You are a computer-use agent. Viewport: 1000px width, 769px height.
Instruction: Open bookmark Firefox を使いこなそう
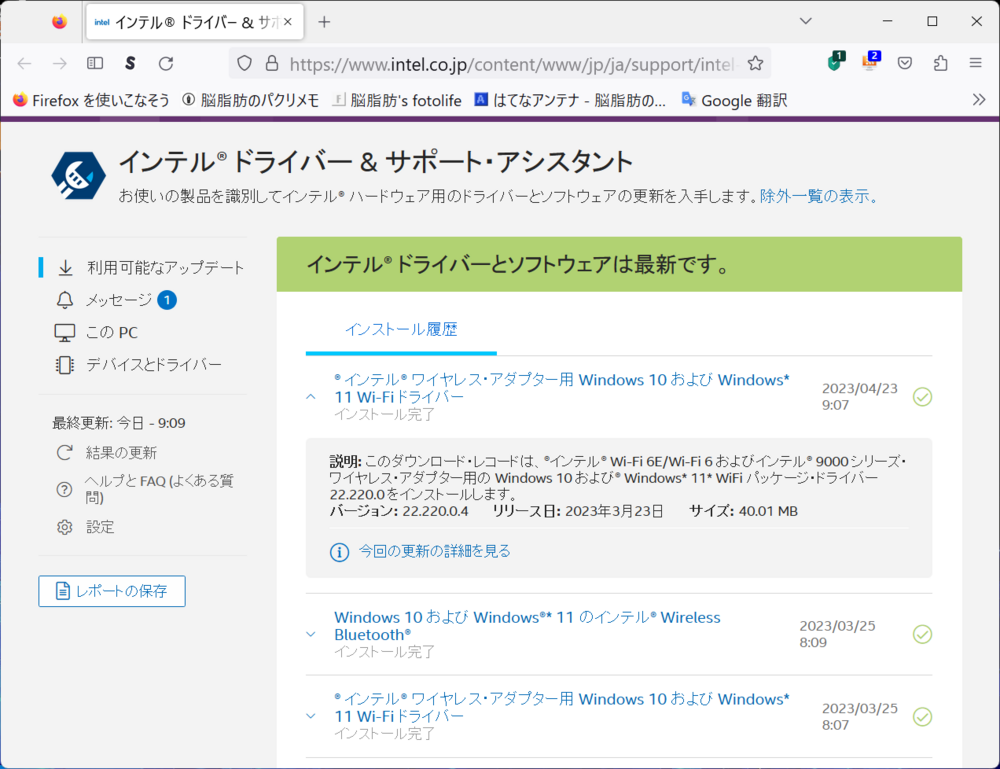tap(91, 100)
